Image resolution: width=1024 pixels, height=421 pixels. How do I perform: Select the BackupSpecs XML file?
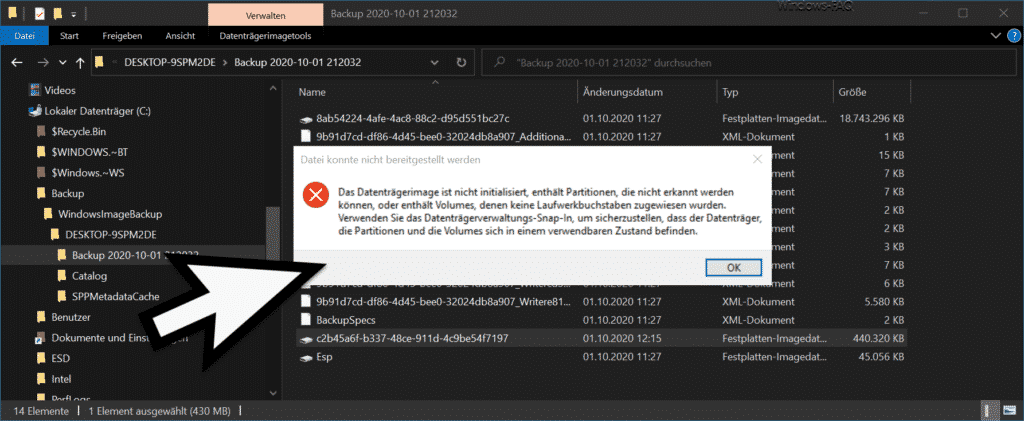point(345,320)
